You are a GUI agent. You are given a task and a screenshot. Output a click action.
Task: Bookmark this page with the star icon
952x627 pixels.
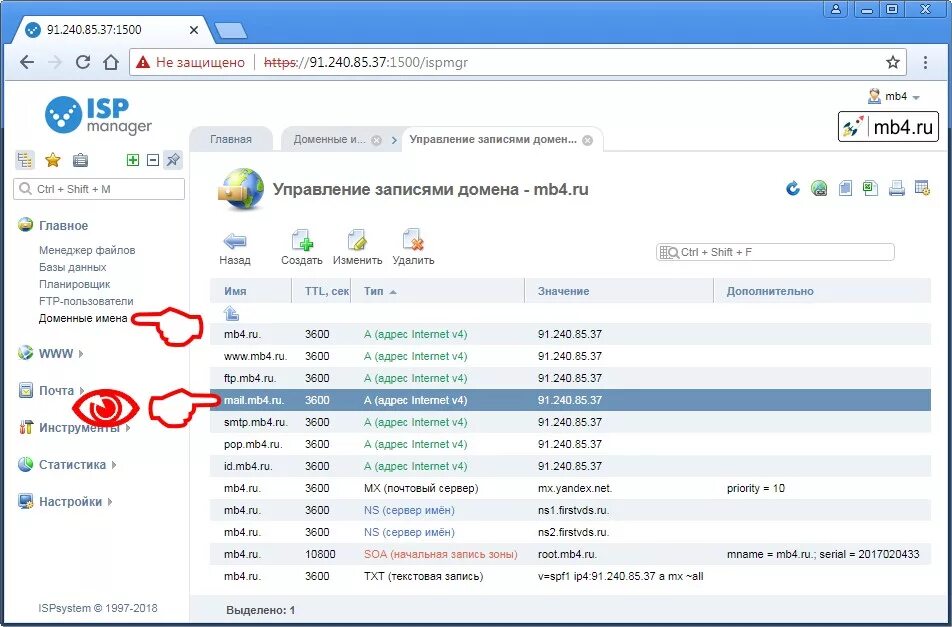pos(892,62)
